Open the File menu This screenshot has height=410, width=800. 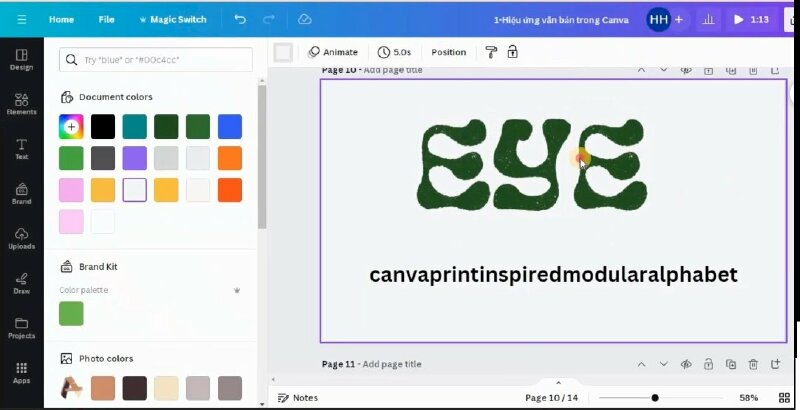point(106,19)
